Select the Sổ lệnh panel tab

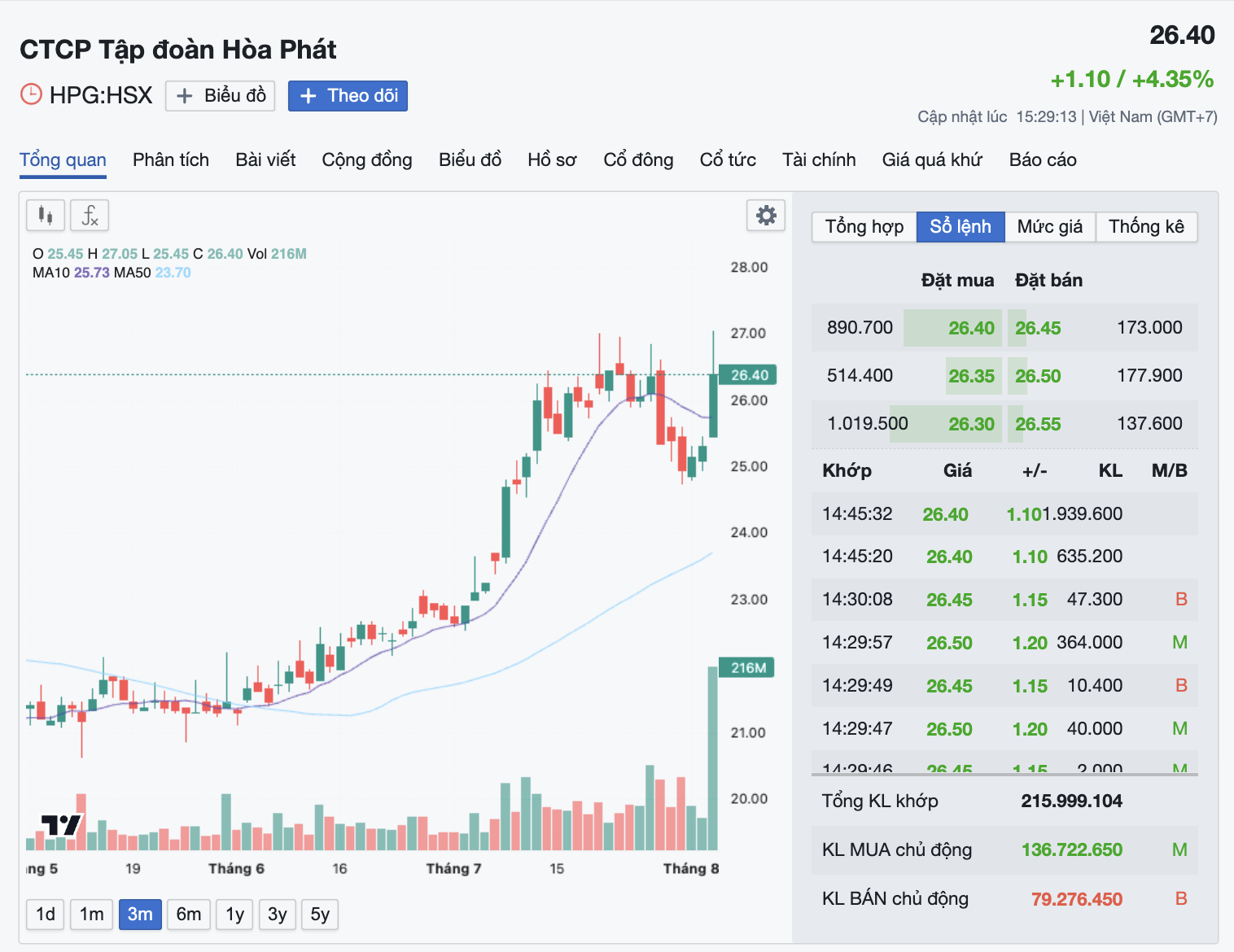[961, 227]
